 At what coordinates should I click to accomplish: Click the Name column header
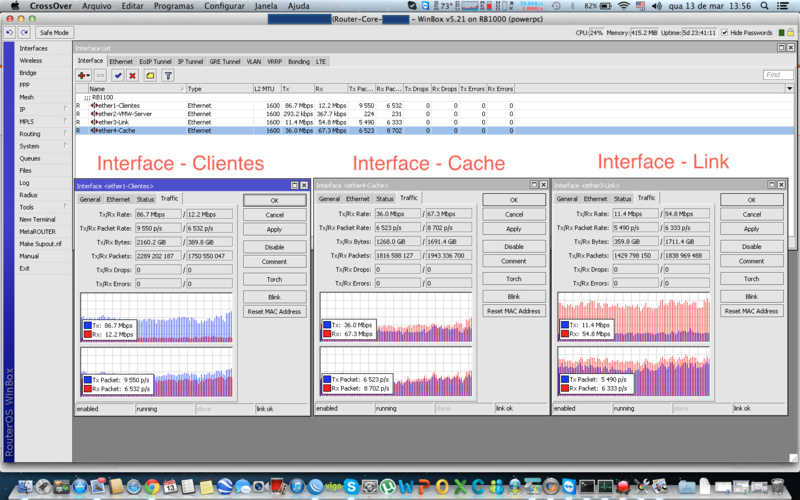click(x=137, y=88)
